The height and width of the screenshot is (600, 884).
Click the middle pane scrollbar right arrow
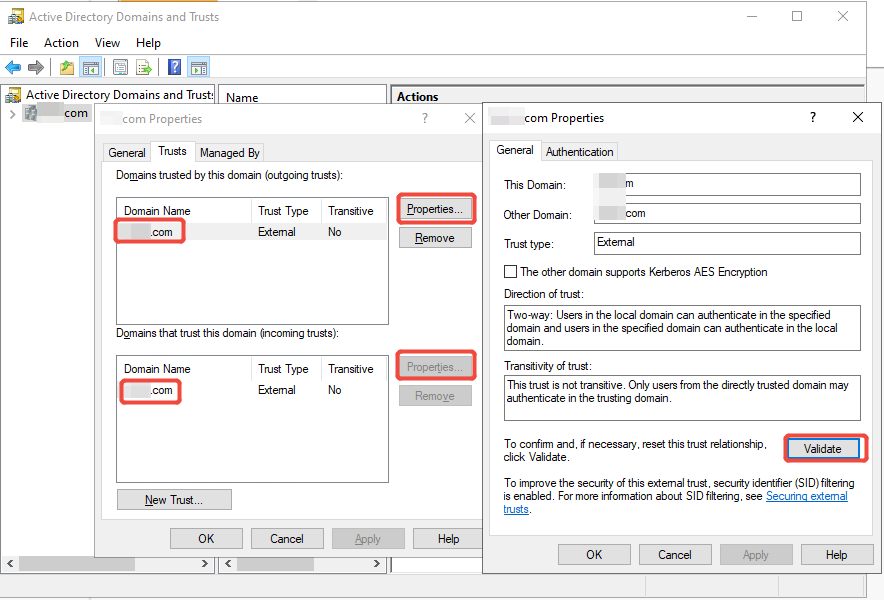(377, 563)
